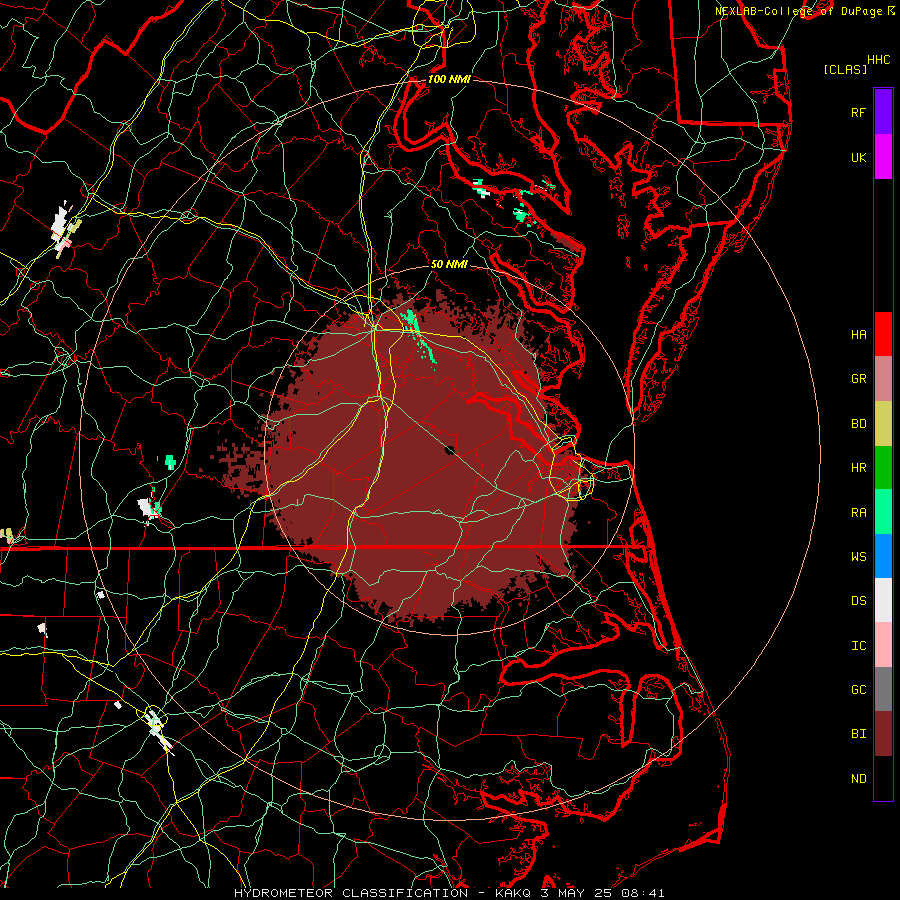Click the RA light green legend swatch
This screenshot has width=900, height=900.
pyautogui.click(x=883, y=512)
